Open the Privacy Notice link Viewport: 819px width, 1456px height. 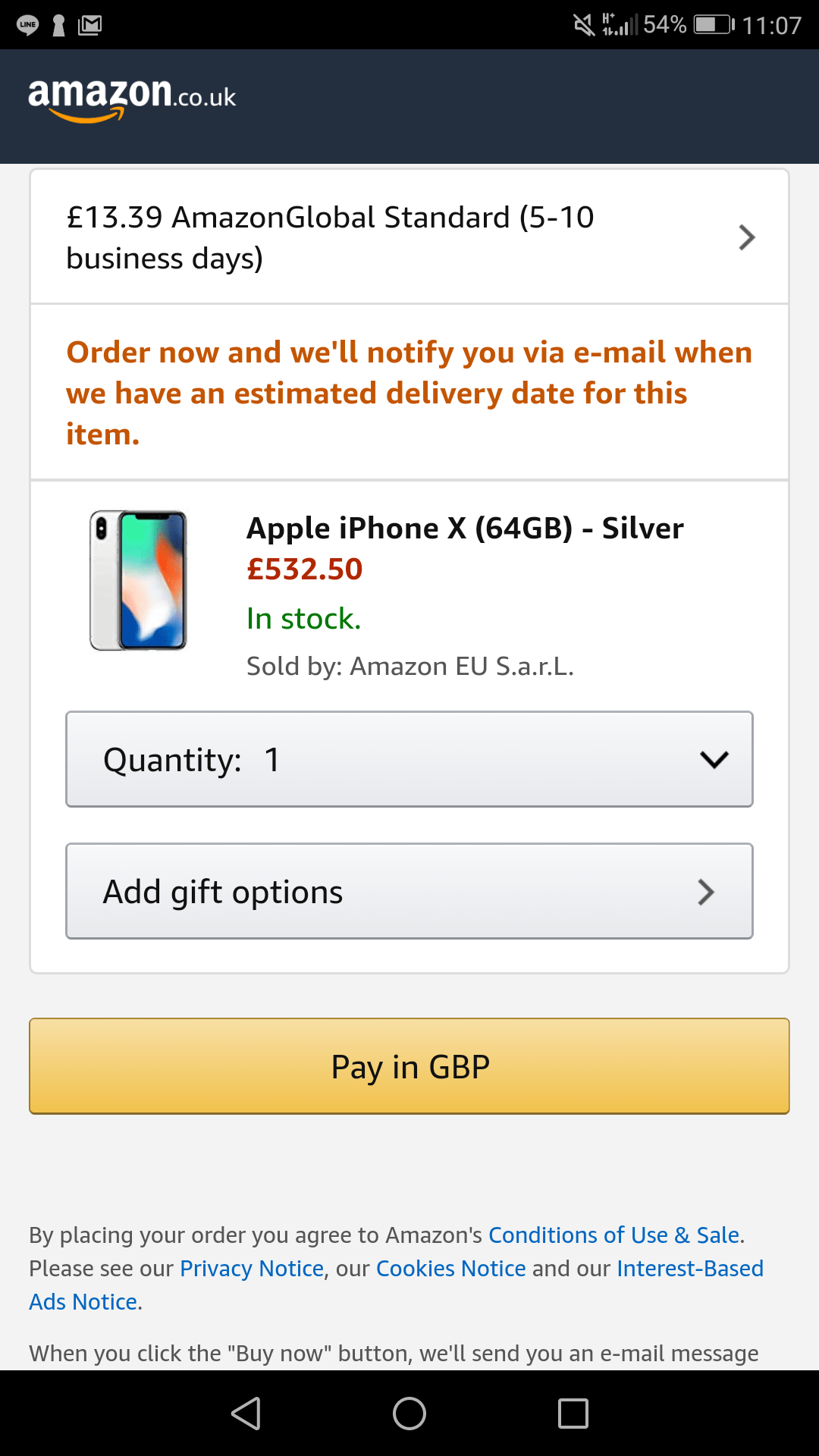(251, 1268)
